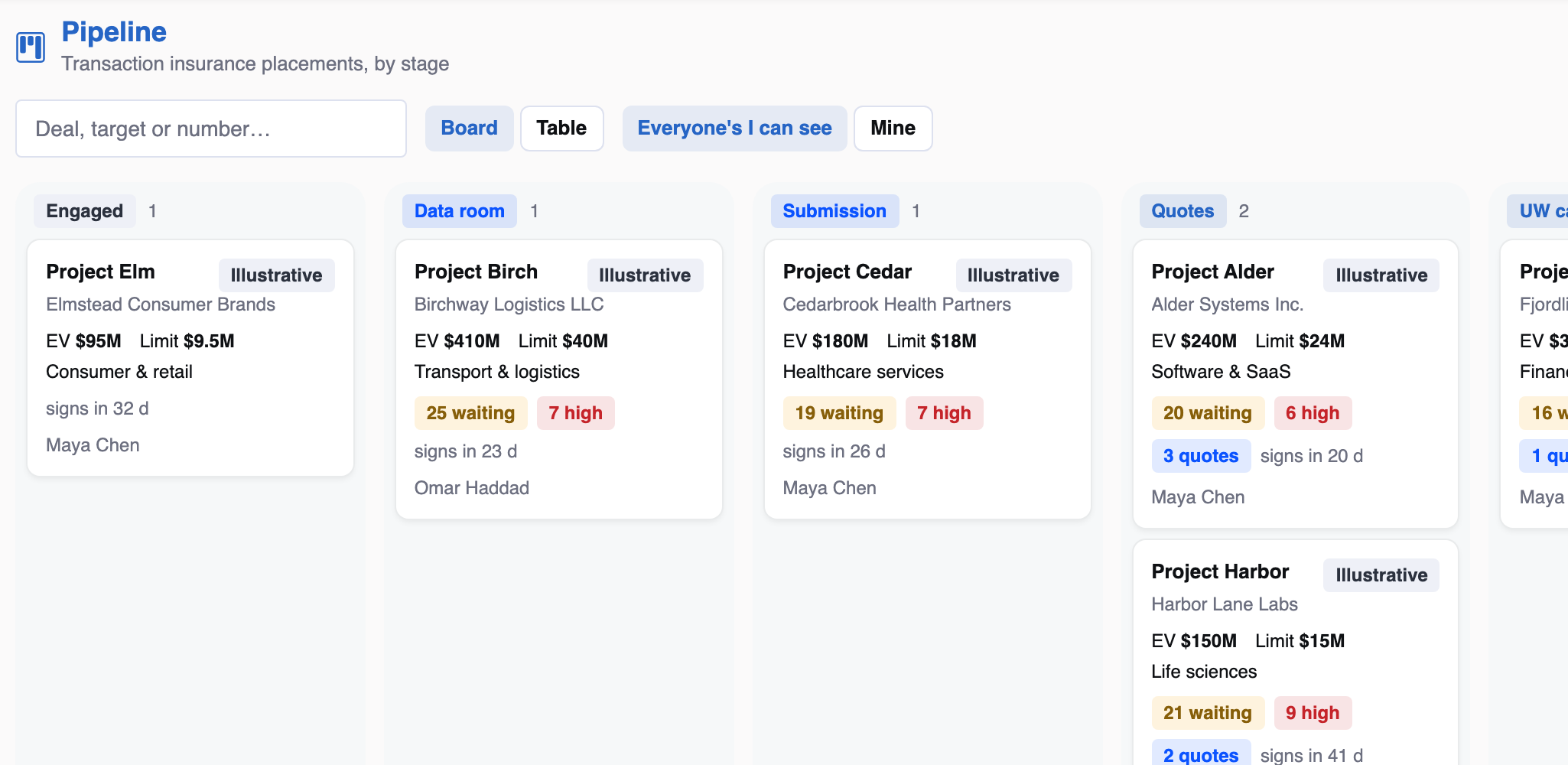Image resolution: width=1568 pixels, height=765 pixels.
Task: Click the 25 waiting badge on Project Birch
Action: [x=471, y=413]
